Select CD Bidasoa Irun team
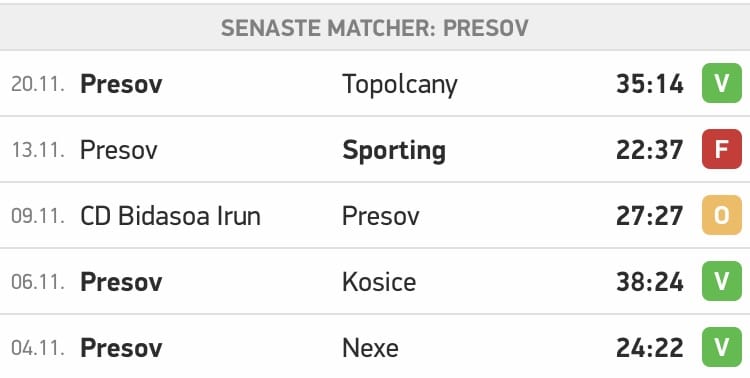The image size is (750, 378). [170, 216]
